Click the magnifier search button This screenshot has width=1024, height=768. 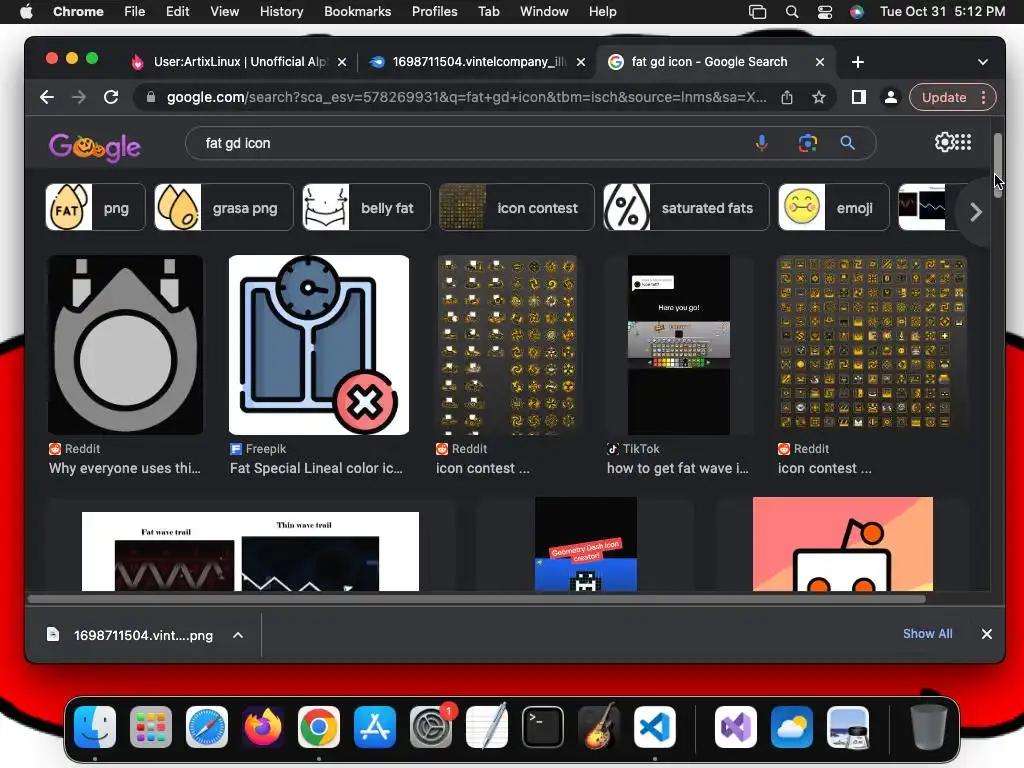(x=847, y=143)
